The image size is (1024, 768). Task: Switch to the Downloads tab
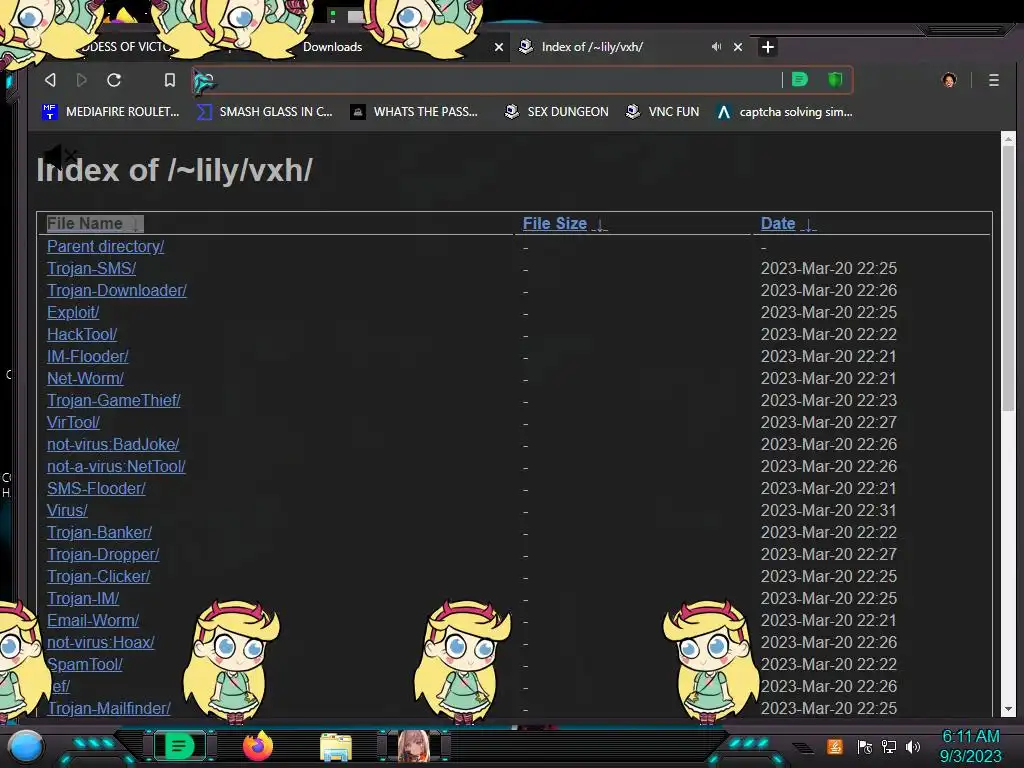click(332, 47)
